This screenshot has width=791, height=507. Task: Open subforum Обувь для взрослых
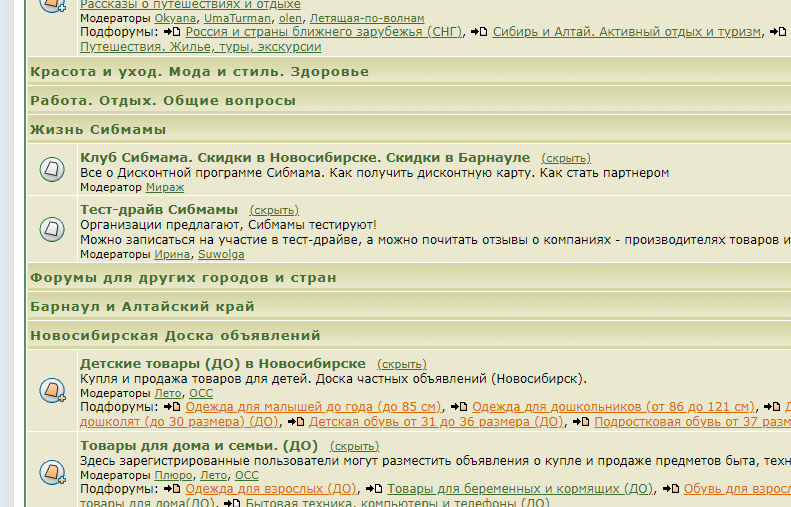[737, 489]
